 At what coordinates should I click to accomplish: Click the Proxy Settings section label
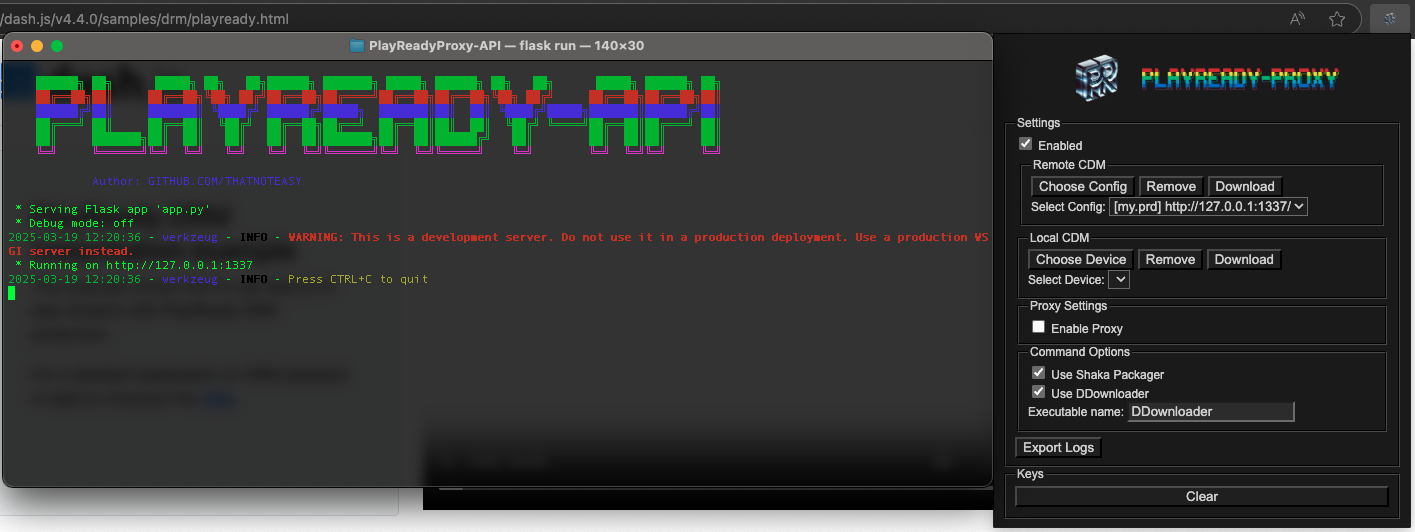1069,306
